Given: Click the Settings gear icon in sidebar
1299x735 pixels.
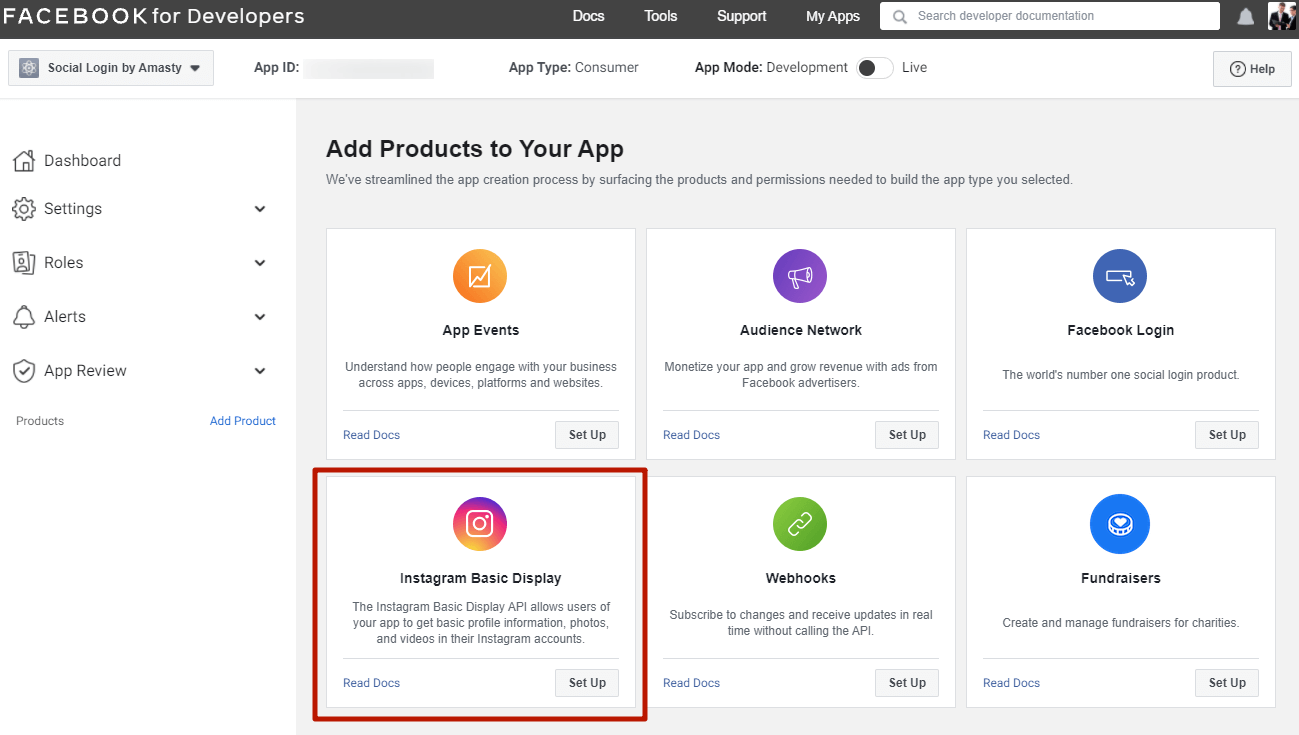Looking at the screenshot, I should (x=24, y=209).
